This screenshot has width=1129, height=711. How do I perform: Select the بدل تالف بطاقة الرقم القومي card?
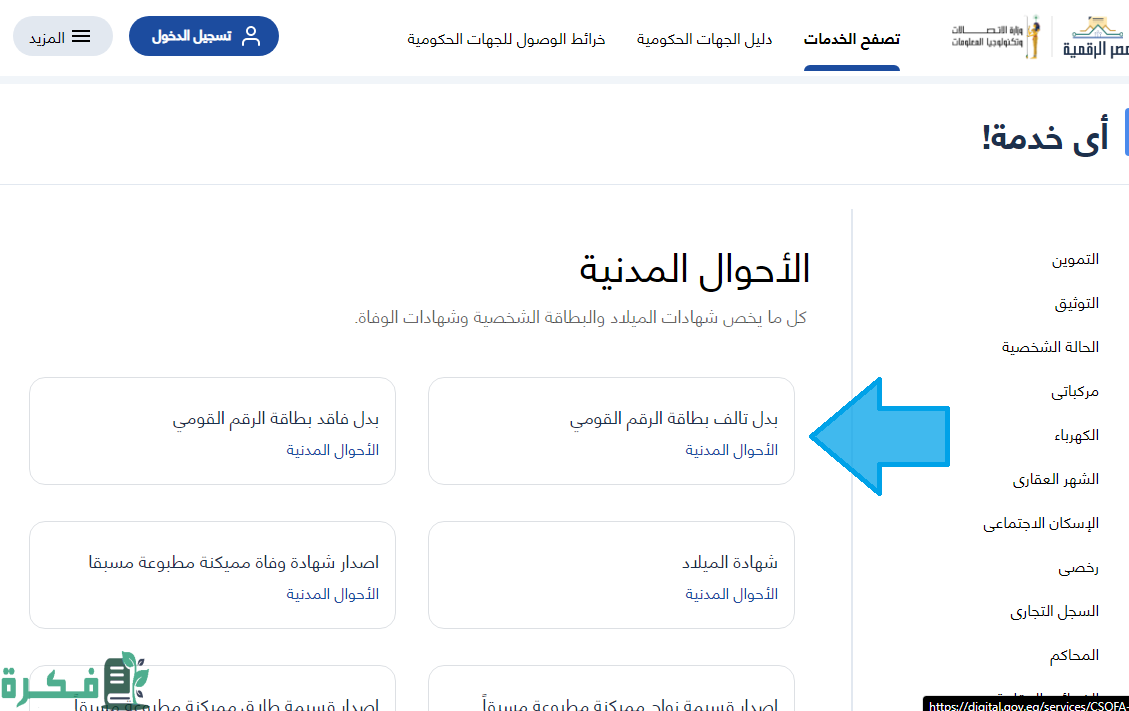611,431
